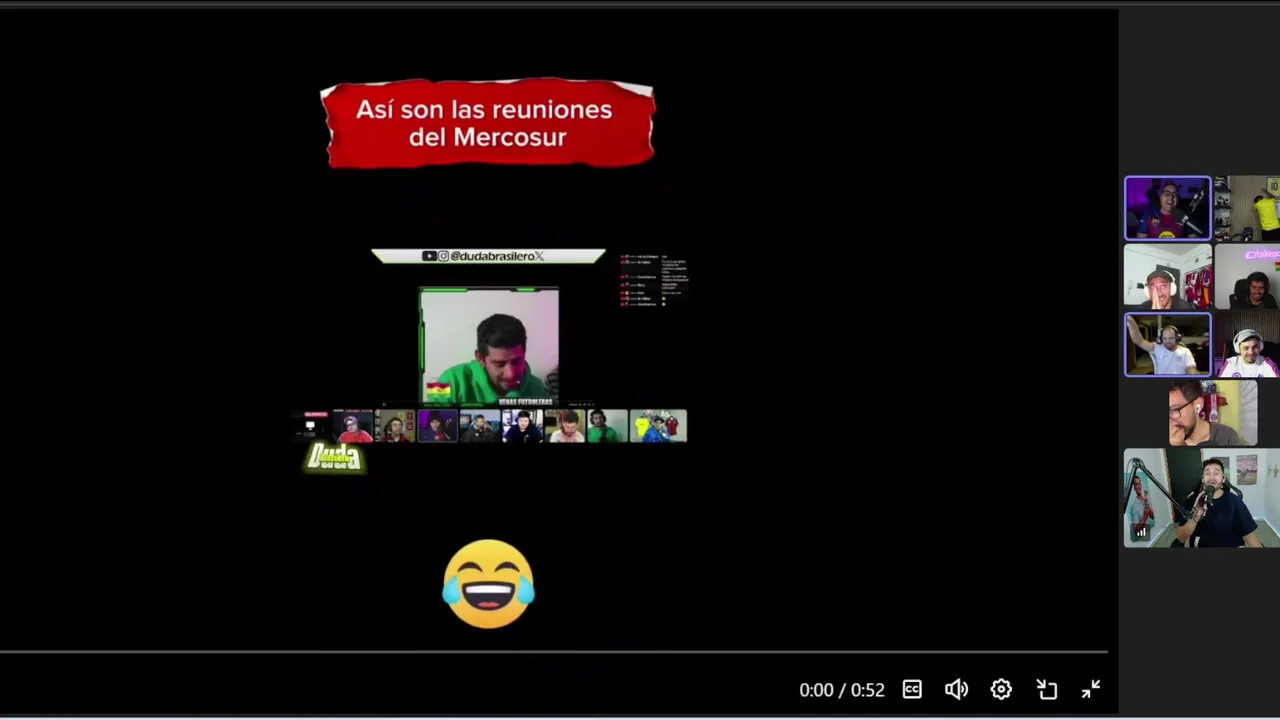Select the participant speaking into boom microphone
Image resolution: width=1280 pixels, height=720 pixels.
pos(1202,497)
